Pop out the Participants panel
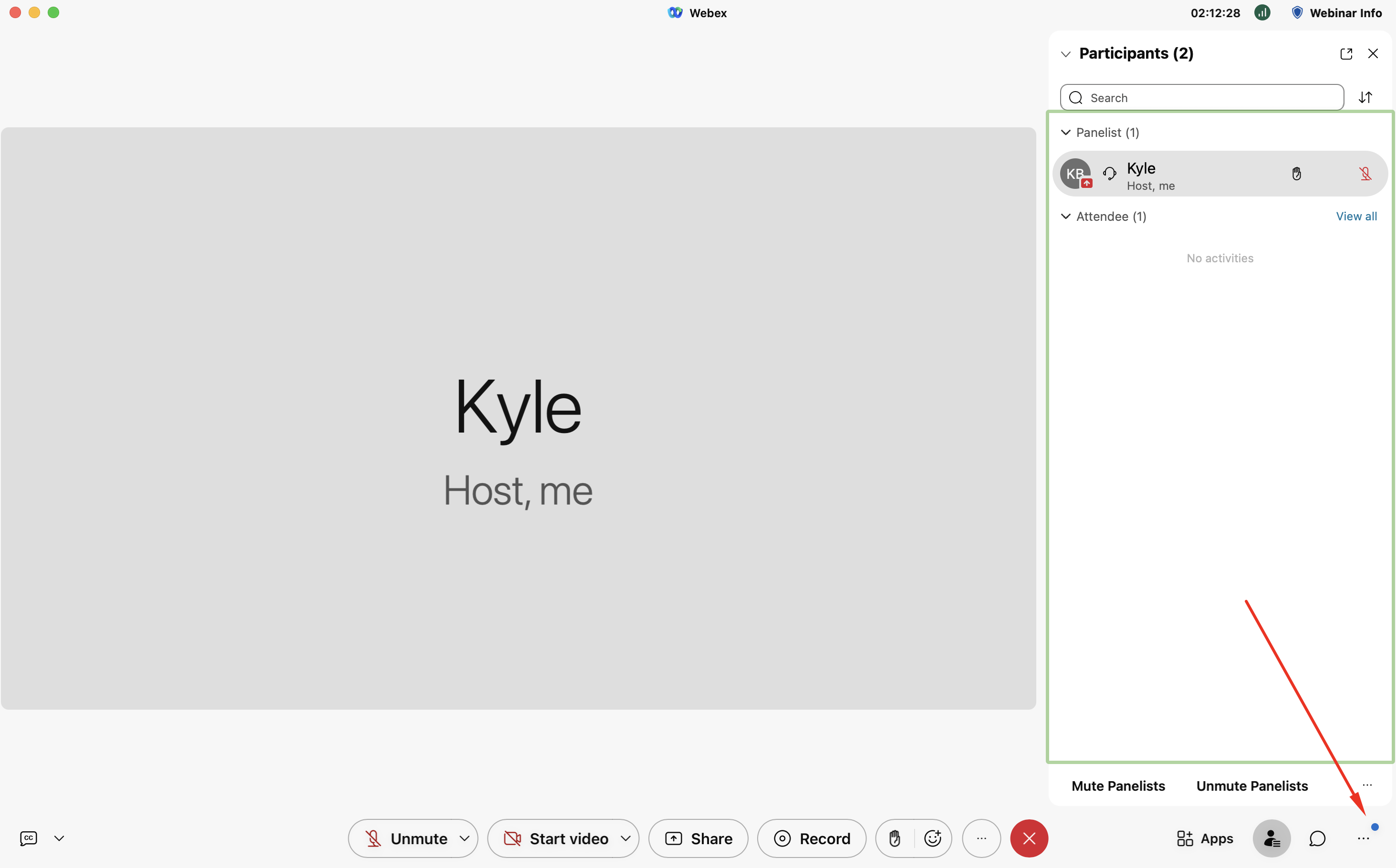Viewport: 1396px width, 868px height. point(1346,53)
